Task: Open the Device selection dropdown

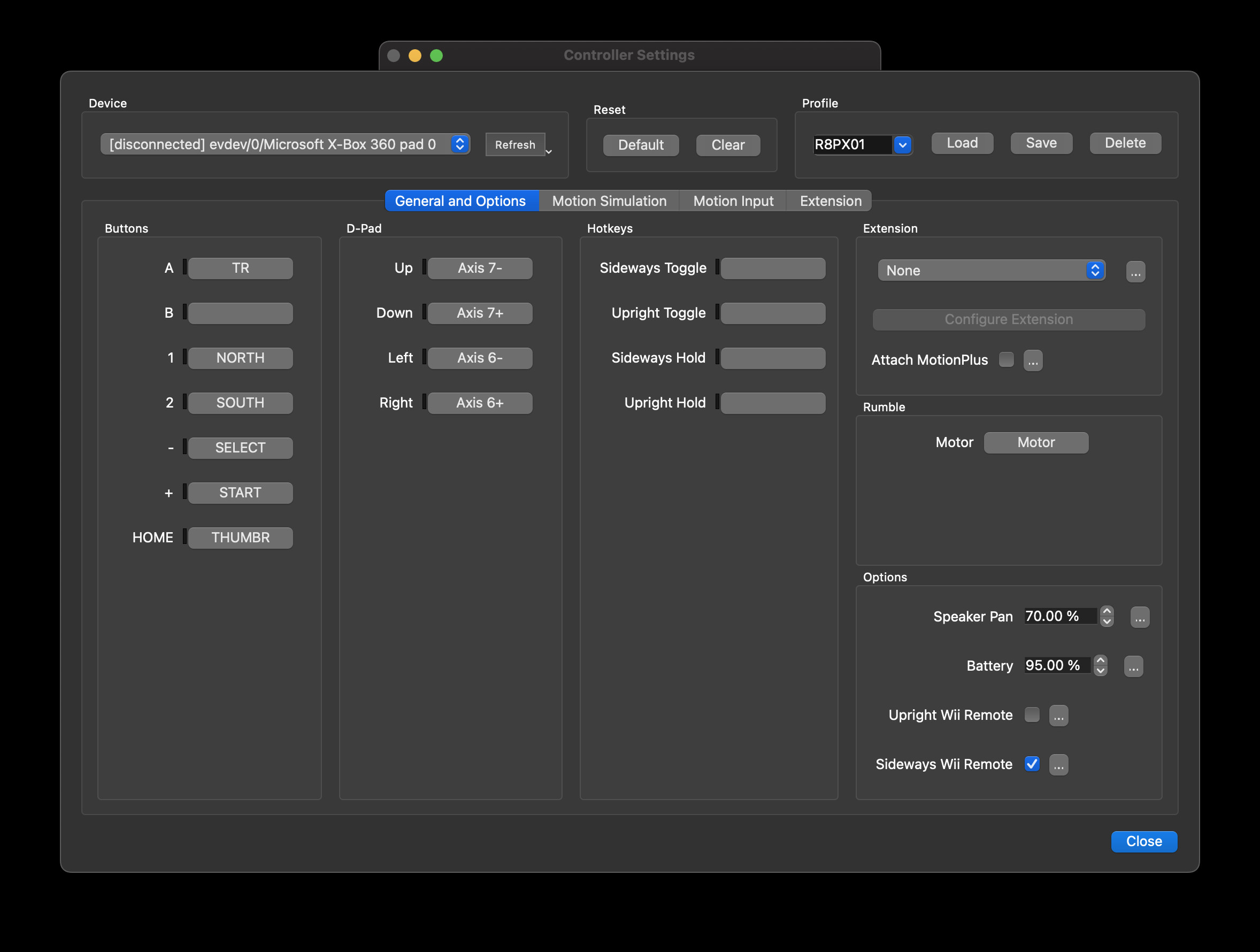Action: point(285,144)
